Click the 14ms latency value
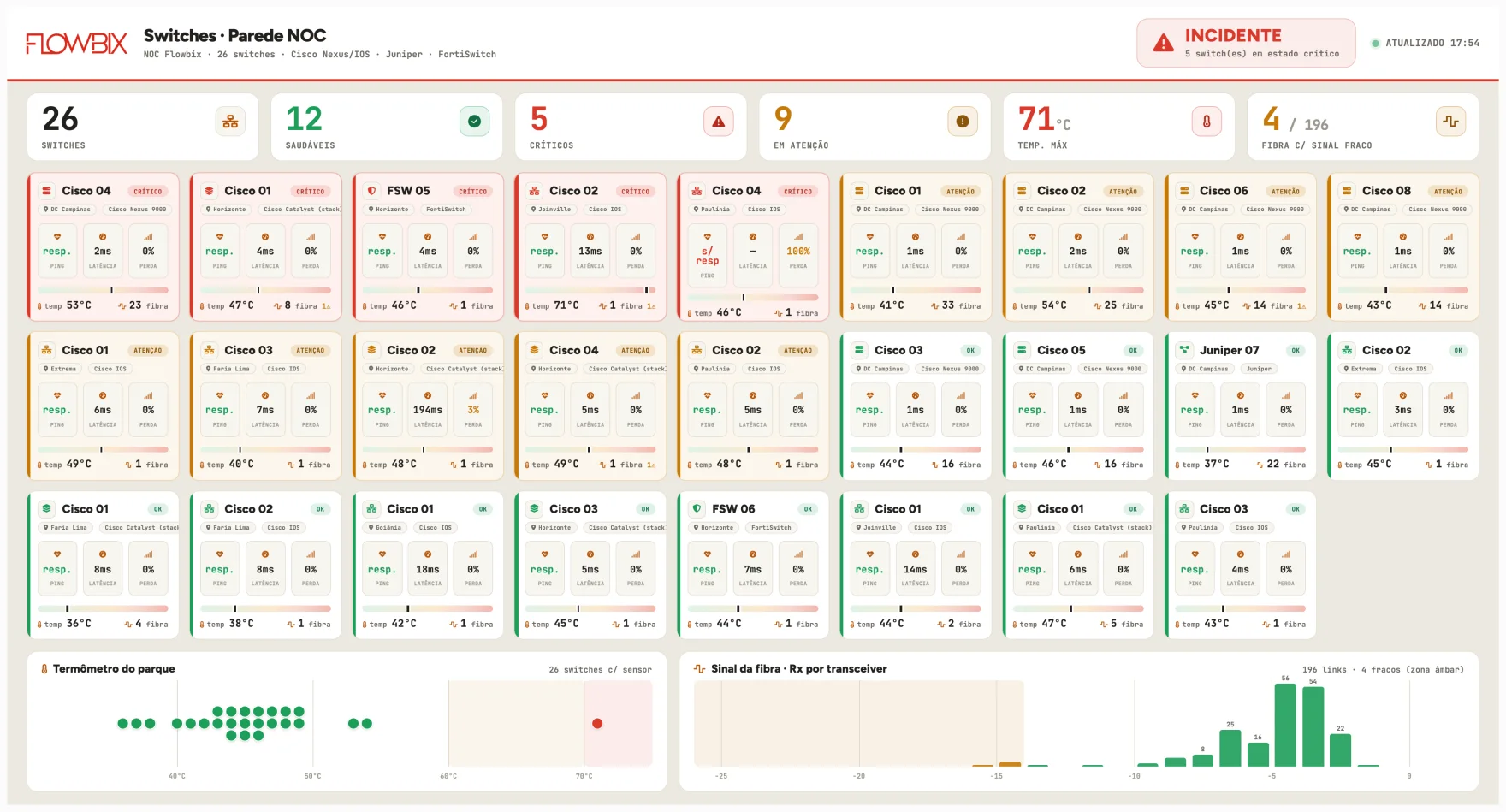The width and height of the screenshot is (1506, 812). [916, 569]
